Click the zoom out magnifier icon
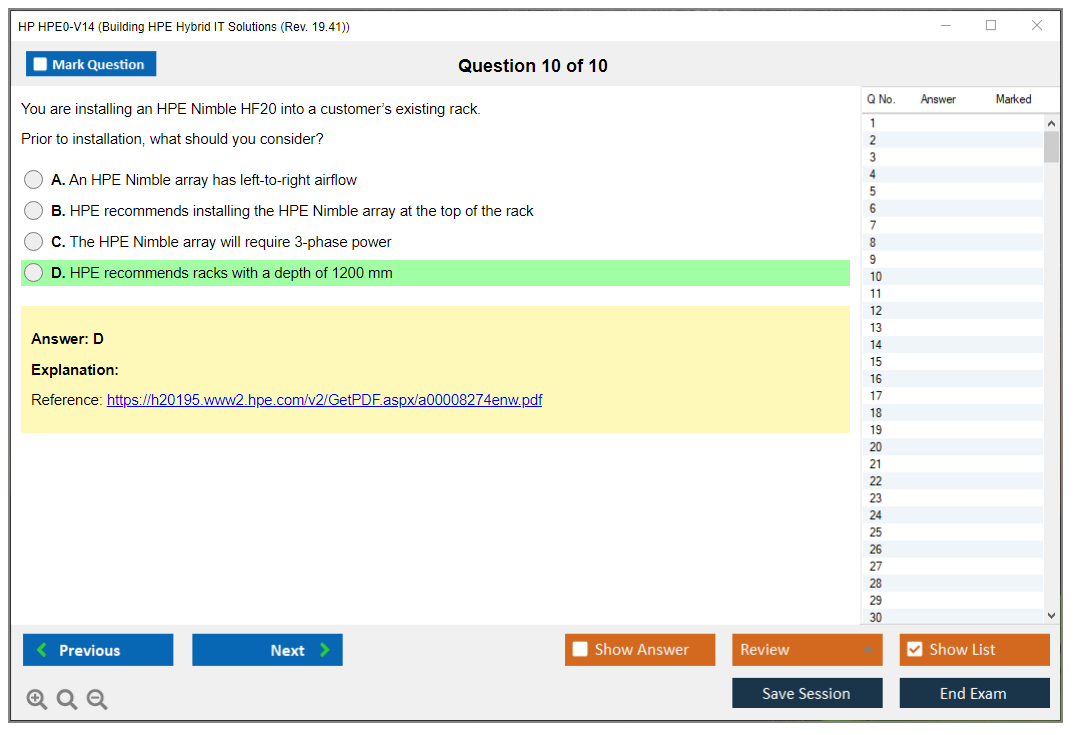1075x735 pixels. coord(97,700)
